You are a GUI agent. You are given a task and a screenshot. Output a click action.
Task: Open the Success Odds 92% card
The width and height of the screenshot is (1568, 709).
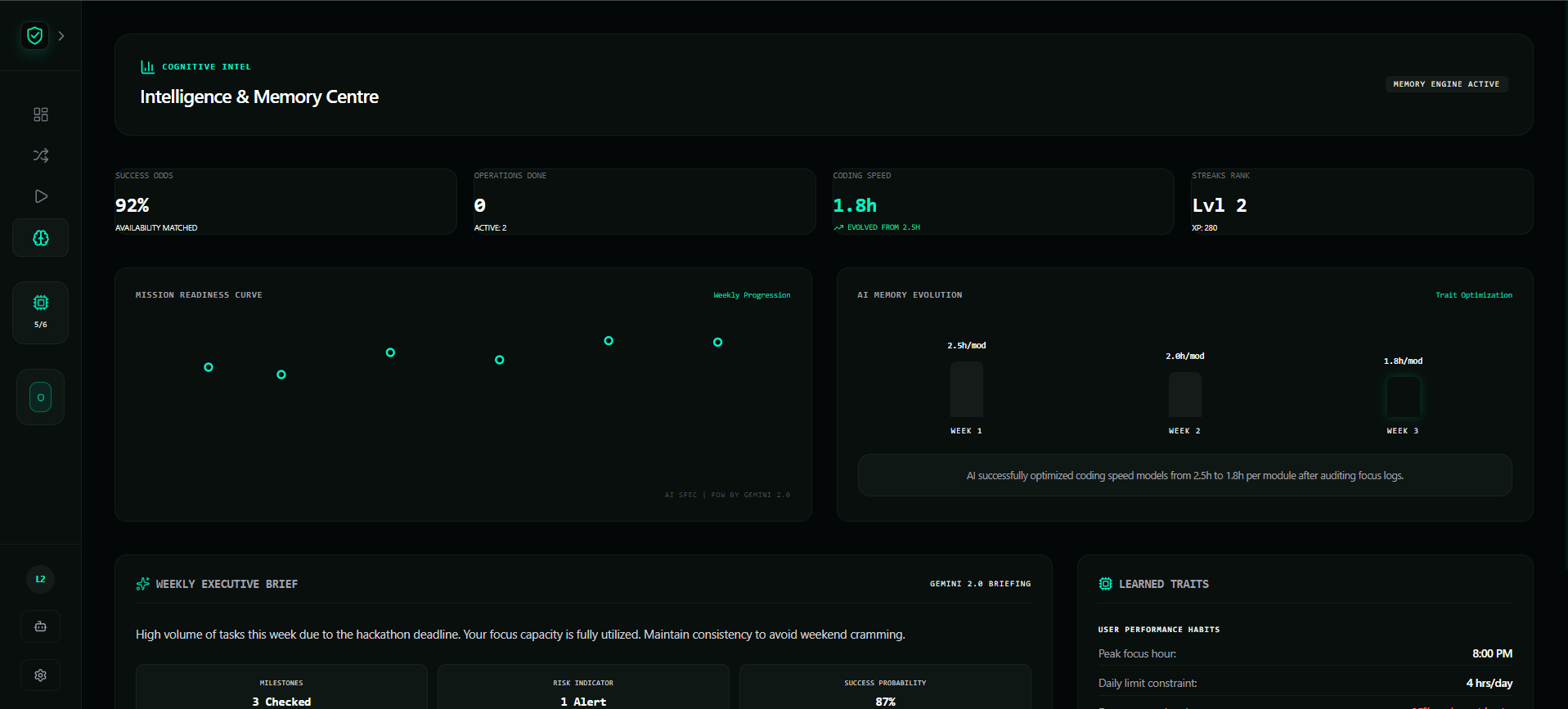tap(285, 201)
